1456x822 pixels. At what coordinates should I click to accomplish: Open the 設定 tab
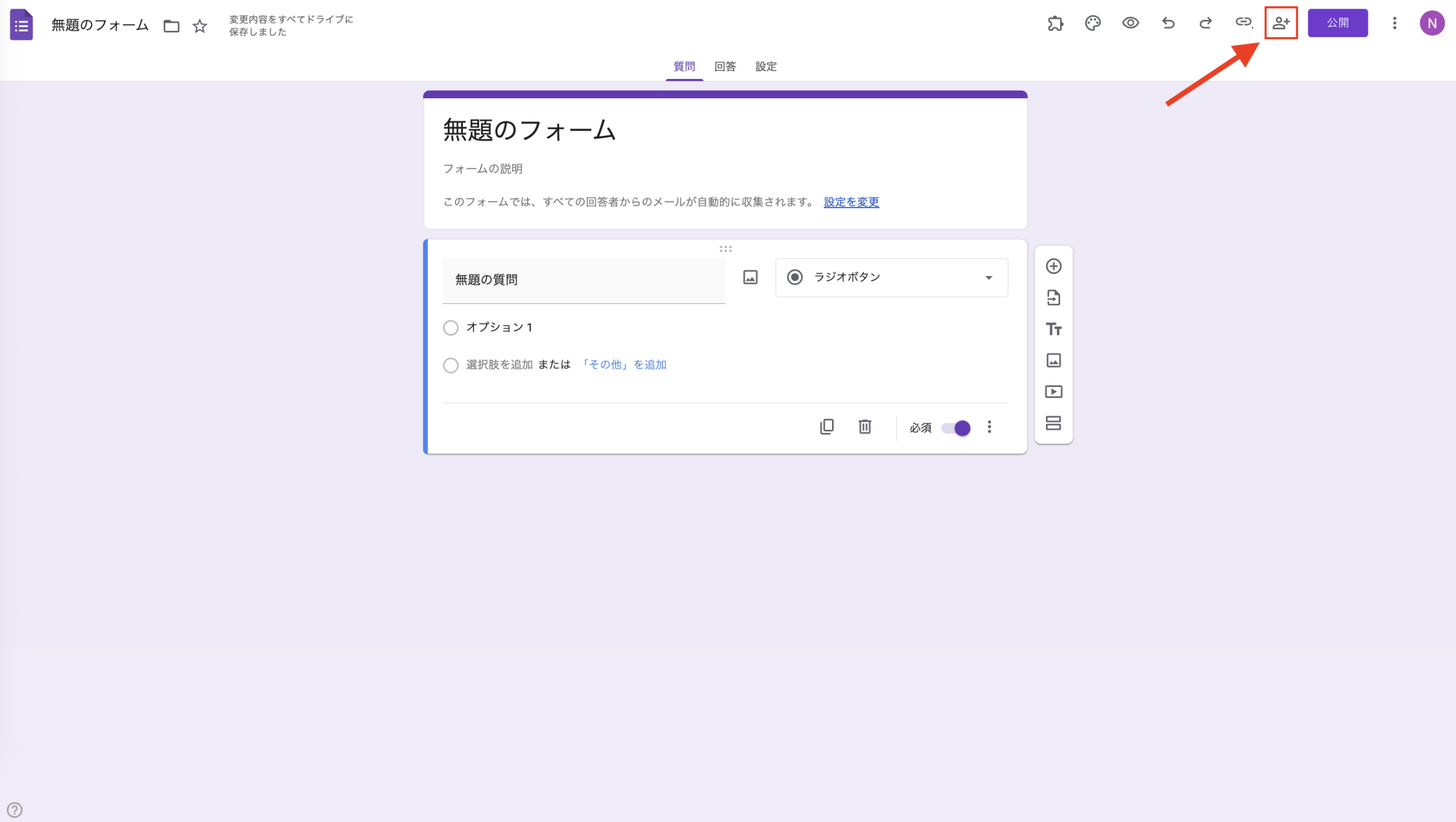click(766, 67)
